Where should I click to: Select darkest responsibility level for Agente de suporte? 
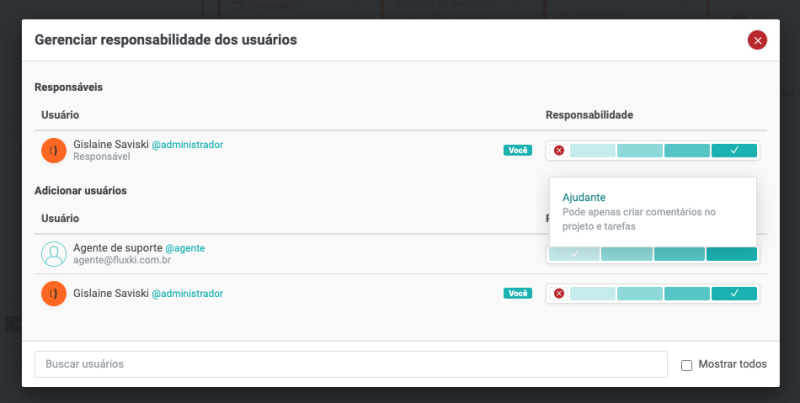pos(731,254)
